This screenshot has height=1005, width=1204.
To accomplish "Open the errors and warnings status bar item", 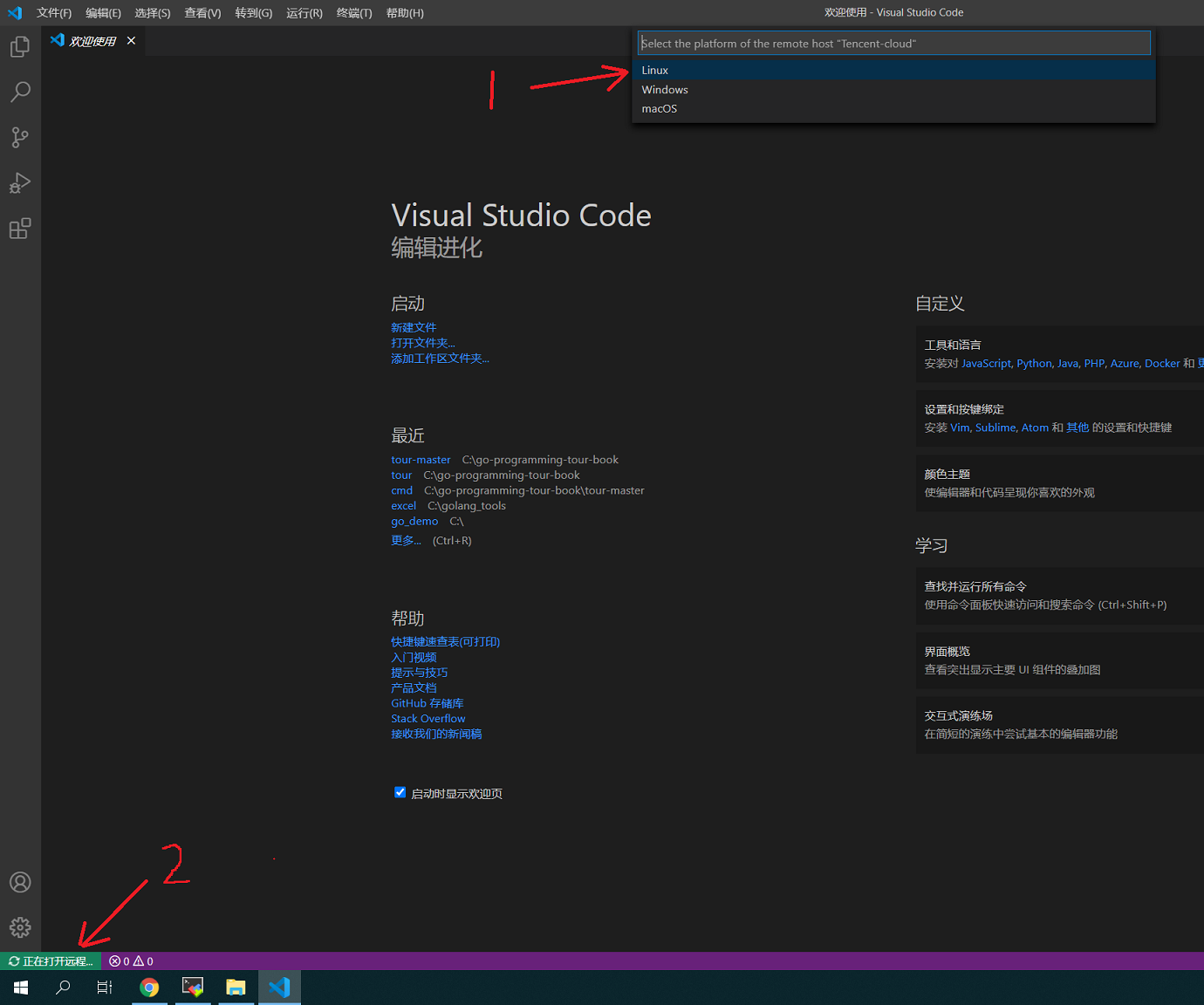I will [131, 961].
